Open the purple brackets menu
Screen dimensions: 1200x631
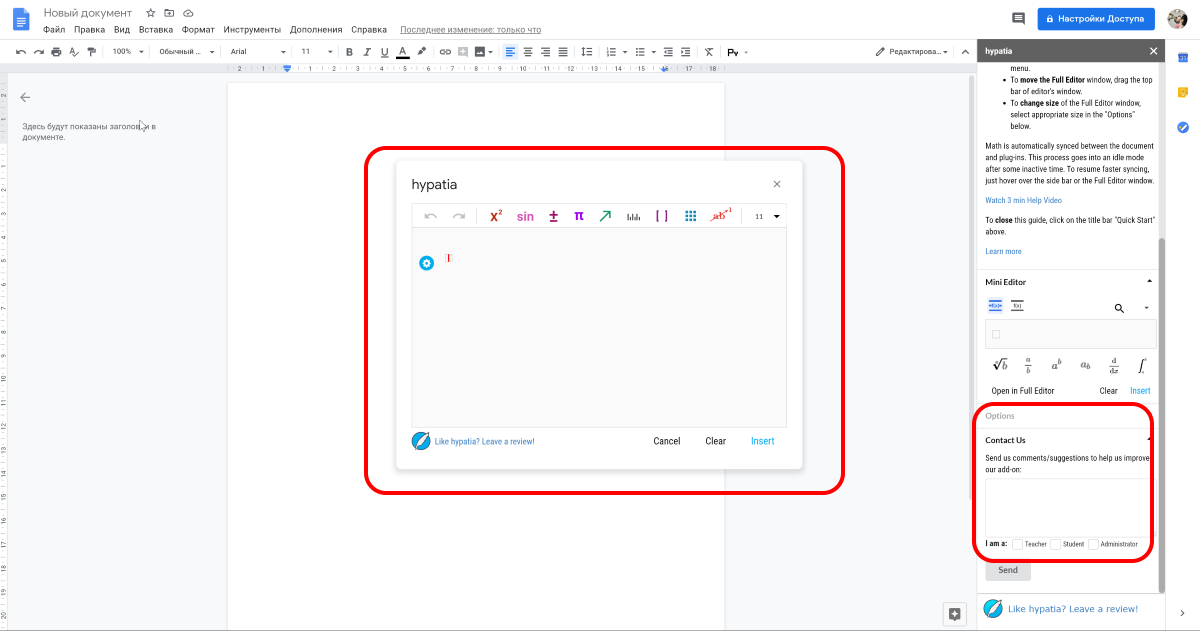click(x=661, y=216)
